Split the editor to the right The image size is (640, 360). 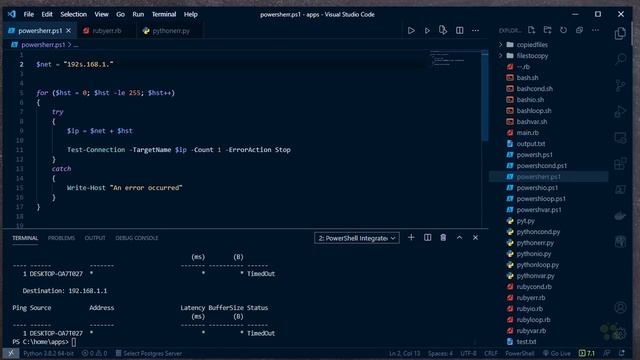click(460, 30)
